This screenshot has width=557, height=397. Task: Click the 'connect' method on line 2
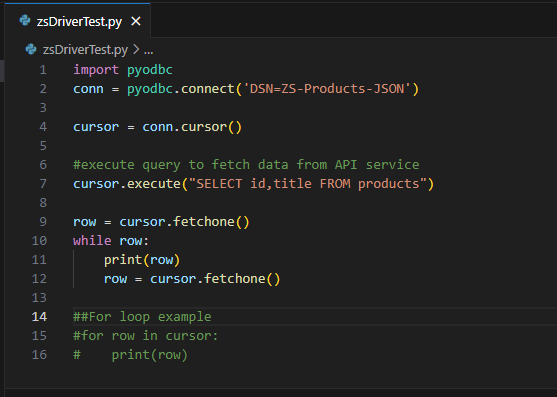pos(208,89)
